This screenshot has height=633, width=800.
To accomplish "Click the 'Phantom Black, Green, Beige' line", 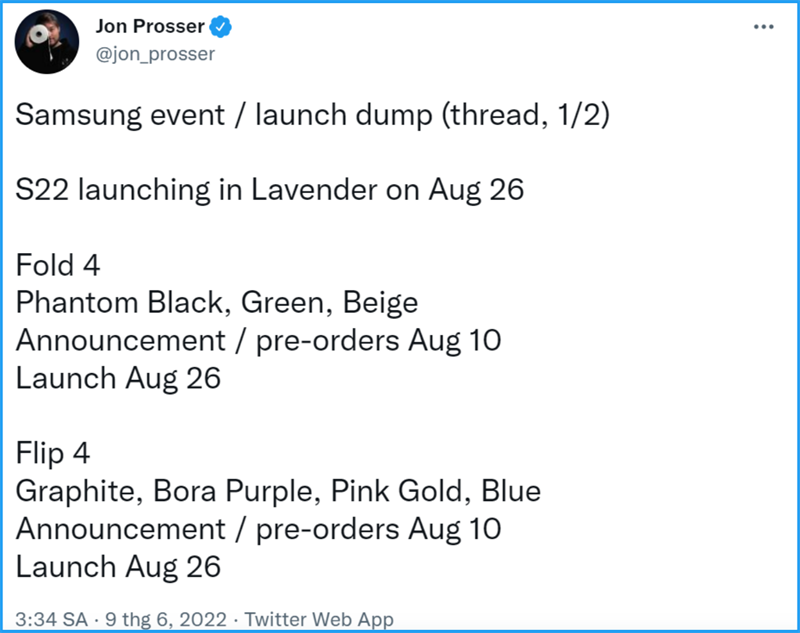I will point(216,303).
